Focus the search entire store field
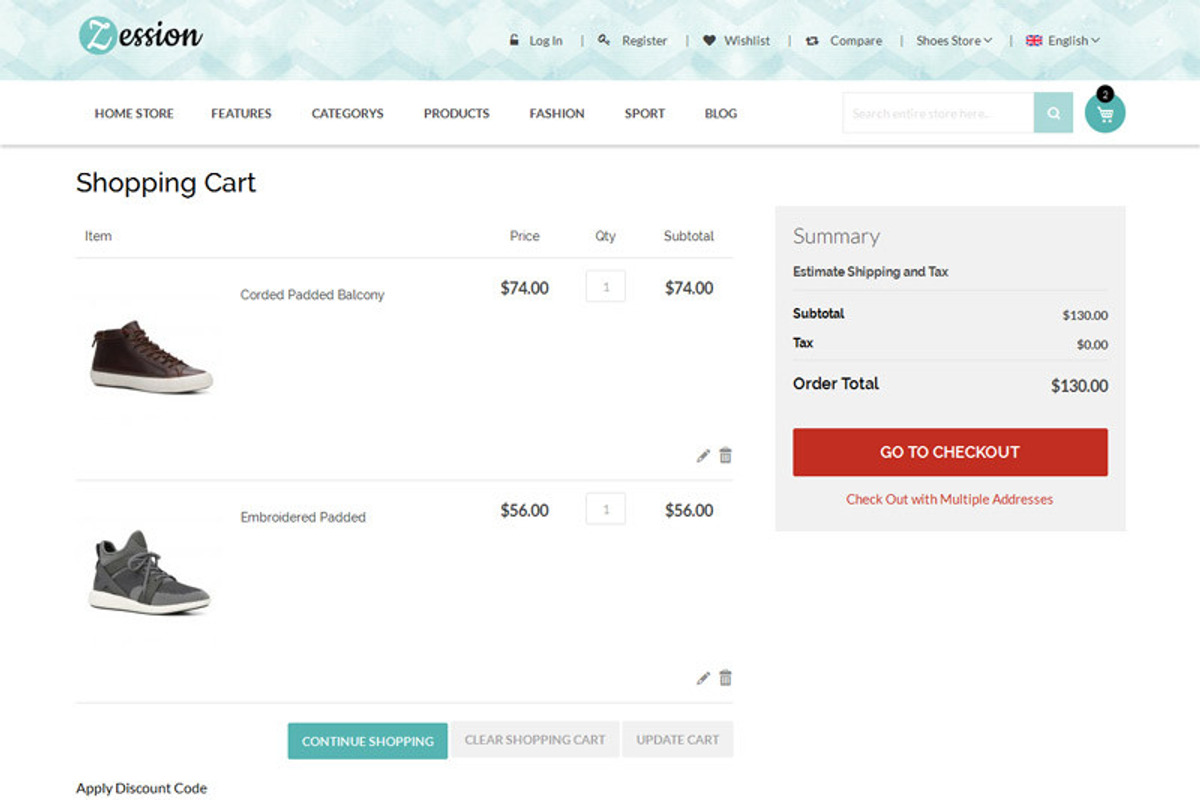Viewport: 1200px width, 800px height. (x=937, y=113)
